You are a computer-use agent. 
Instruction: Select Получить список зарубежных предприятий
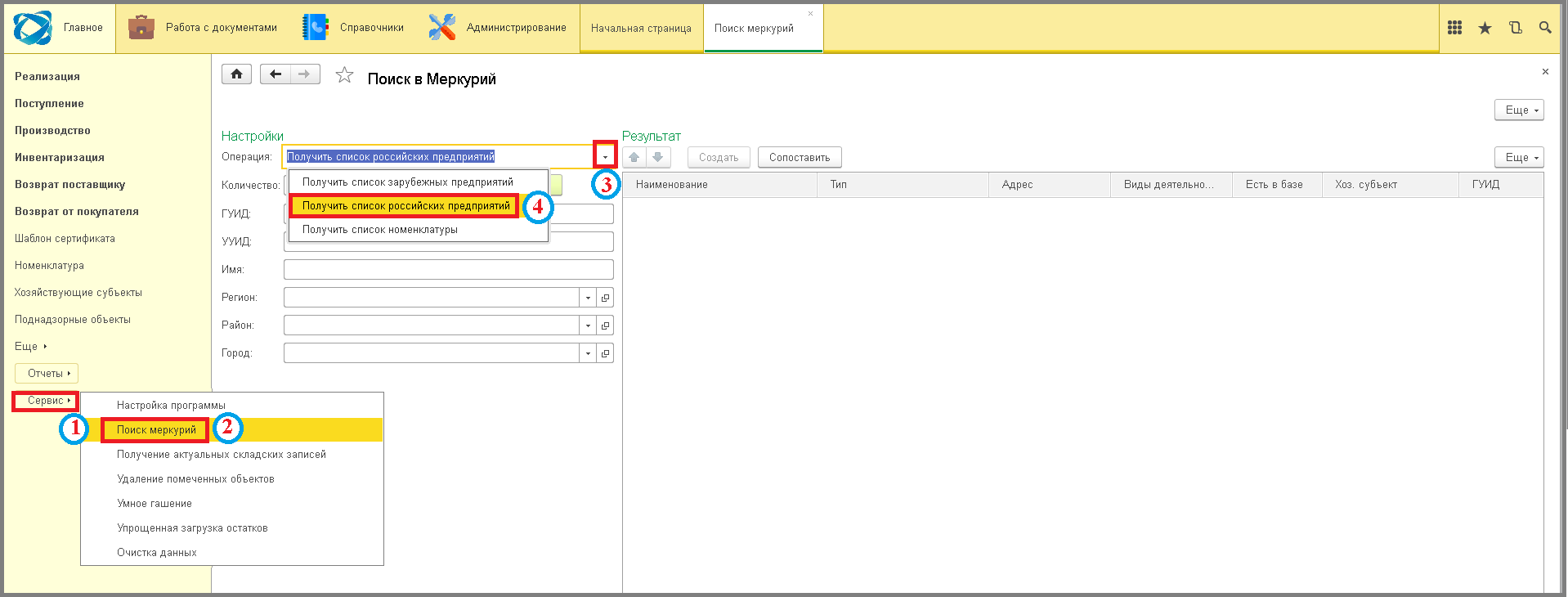click(419, 182)
